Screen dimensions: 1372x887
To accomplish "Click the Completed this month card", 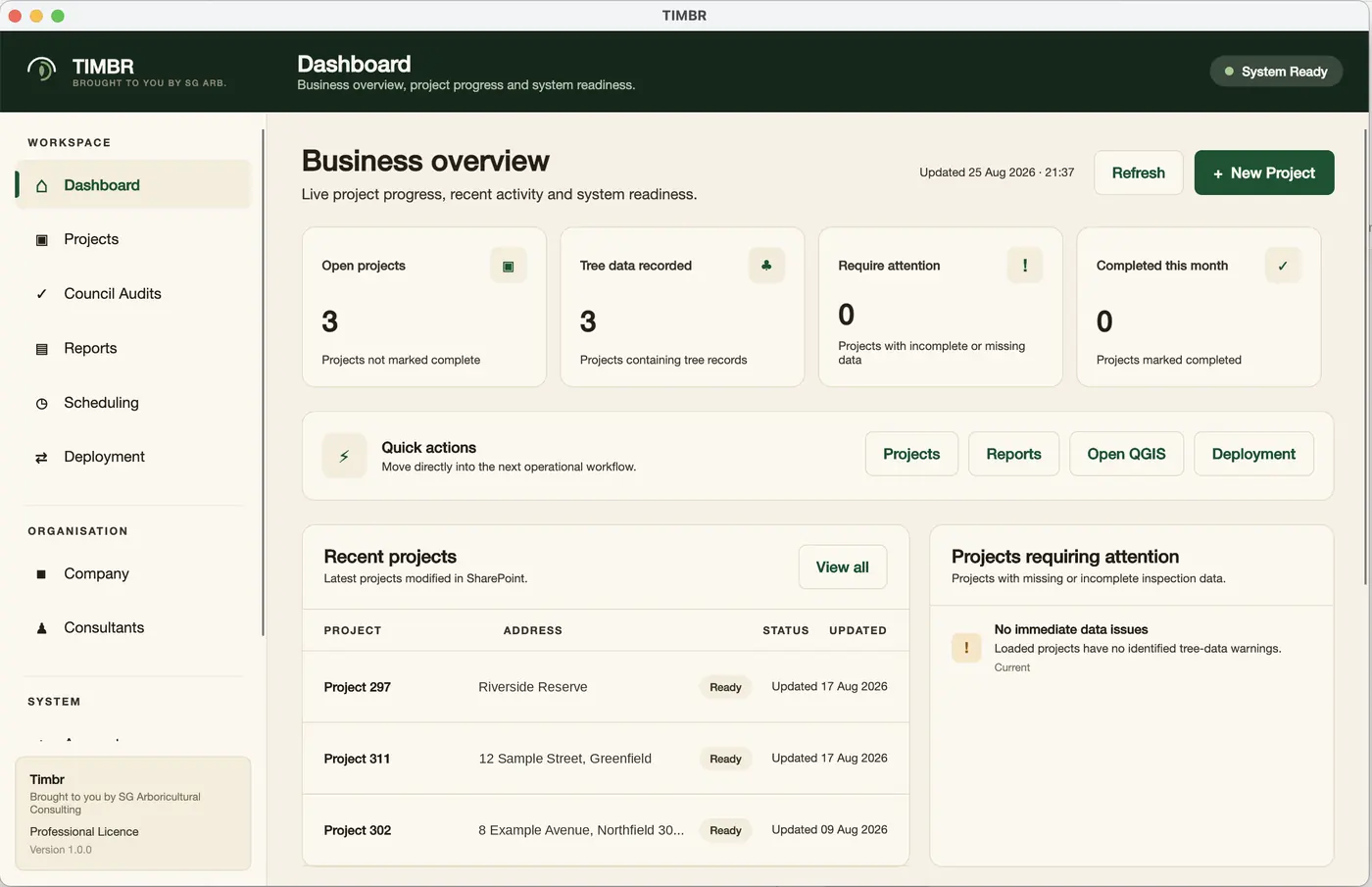I will [x=1199, y=307].
